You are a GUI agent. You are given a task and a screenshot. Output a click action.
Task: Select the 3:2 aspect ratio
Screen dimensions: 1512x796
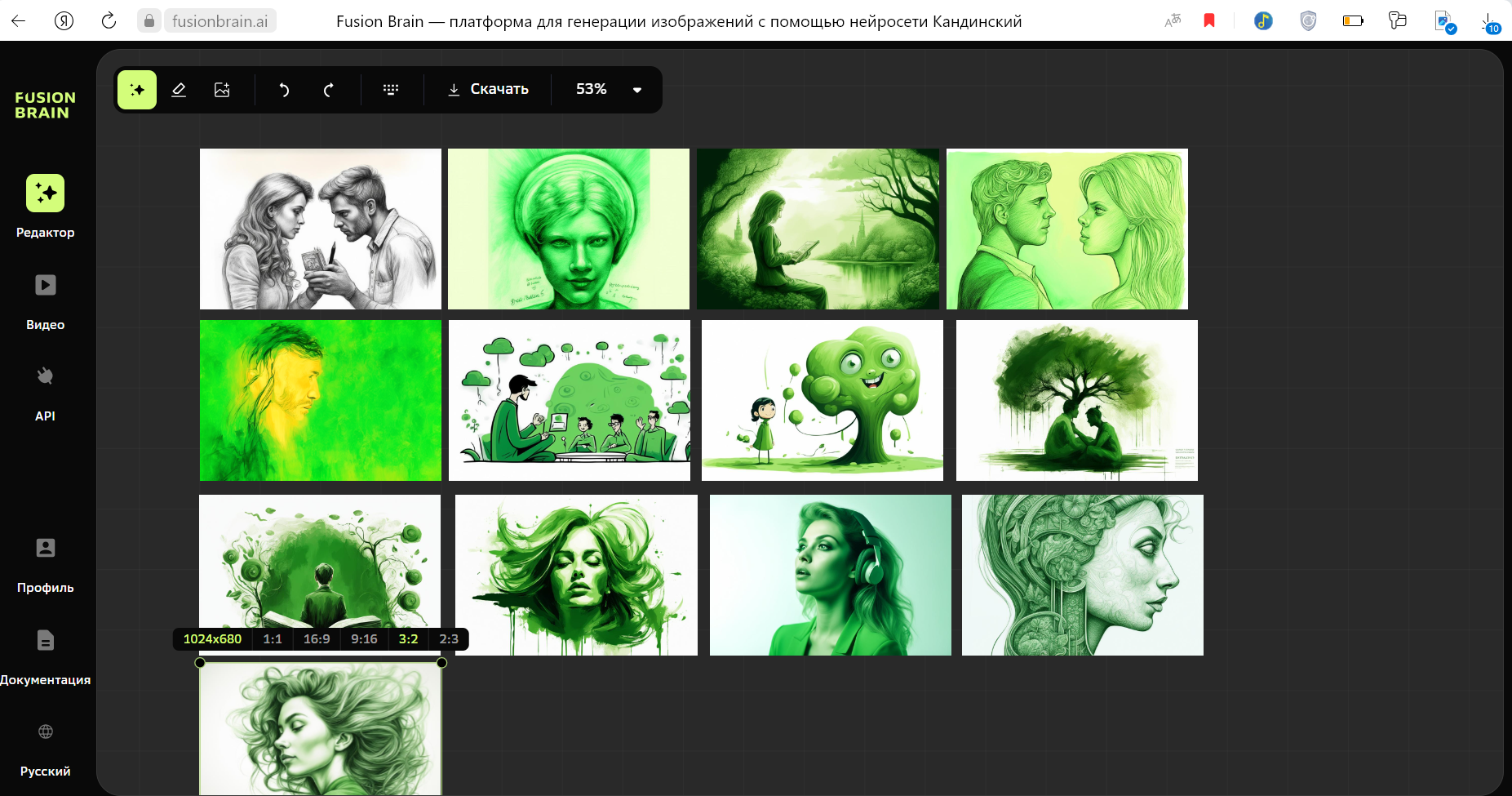click(x=408, y=639)
